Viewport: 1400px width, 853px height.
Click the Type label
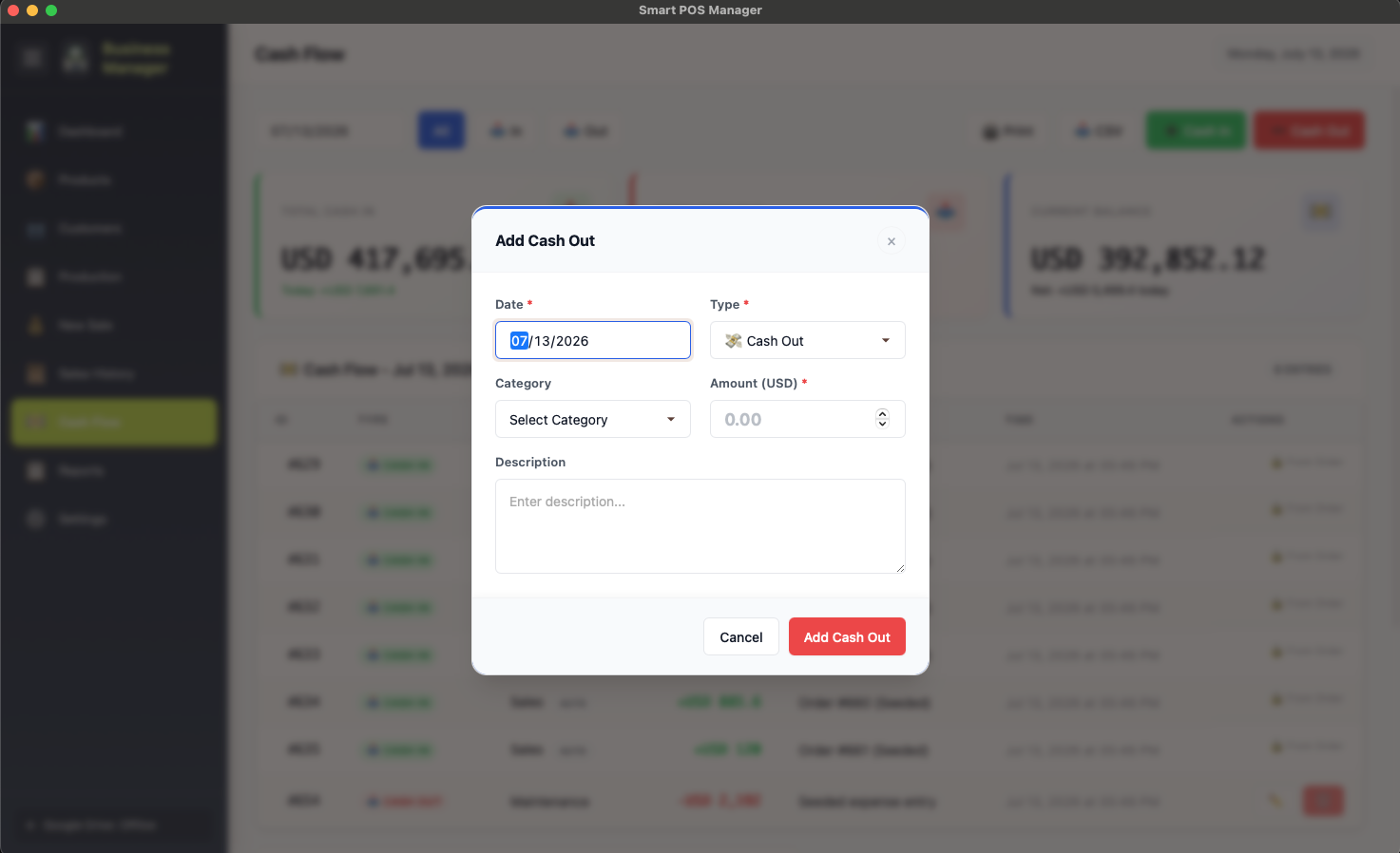[729, 304]
